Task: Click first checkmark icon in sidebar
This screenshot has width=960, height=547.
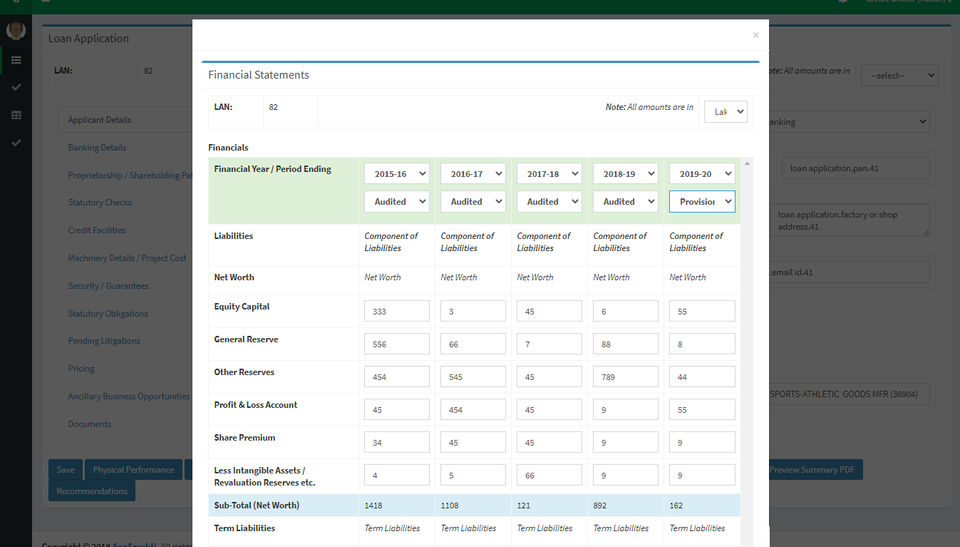Action: point(17,88)
